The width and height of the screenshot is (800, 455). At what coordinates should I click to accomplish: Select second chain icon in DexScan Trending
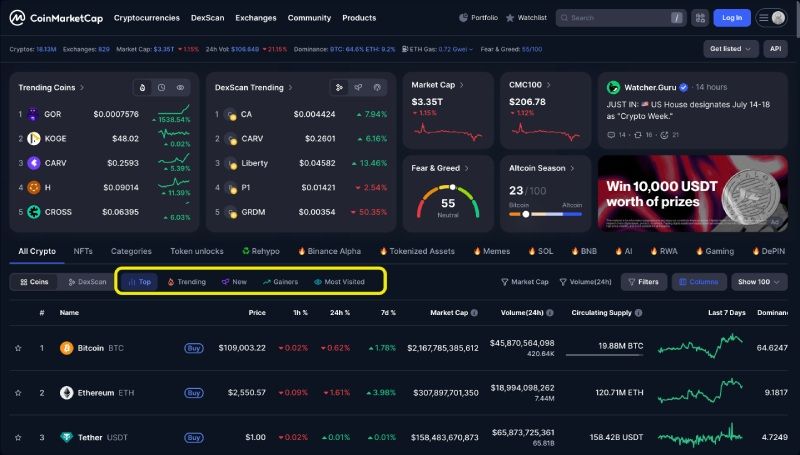[358, 88]
